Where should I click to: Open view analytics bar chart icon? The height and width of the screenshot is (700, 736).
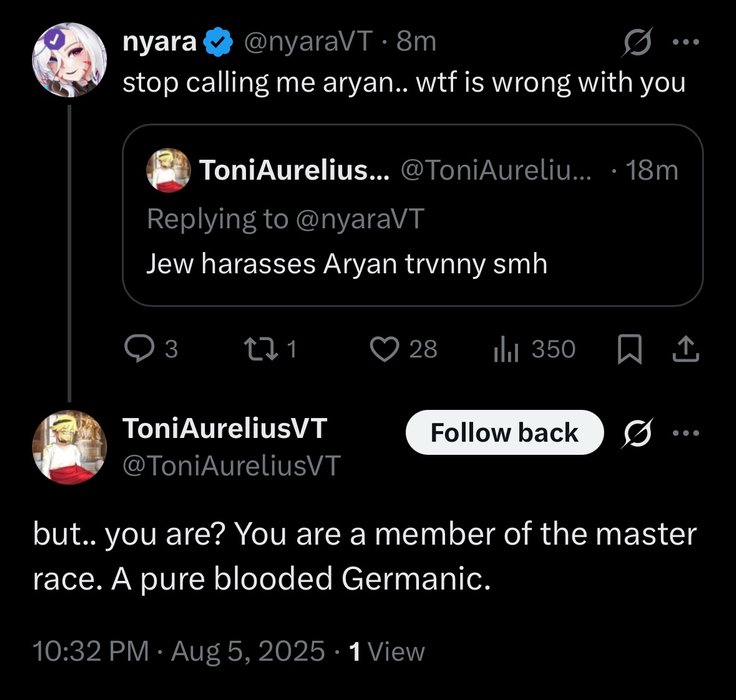(x=506, y=348)
